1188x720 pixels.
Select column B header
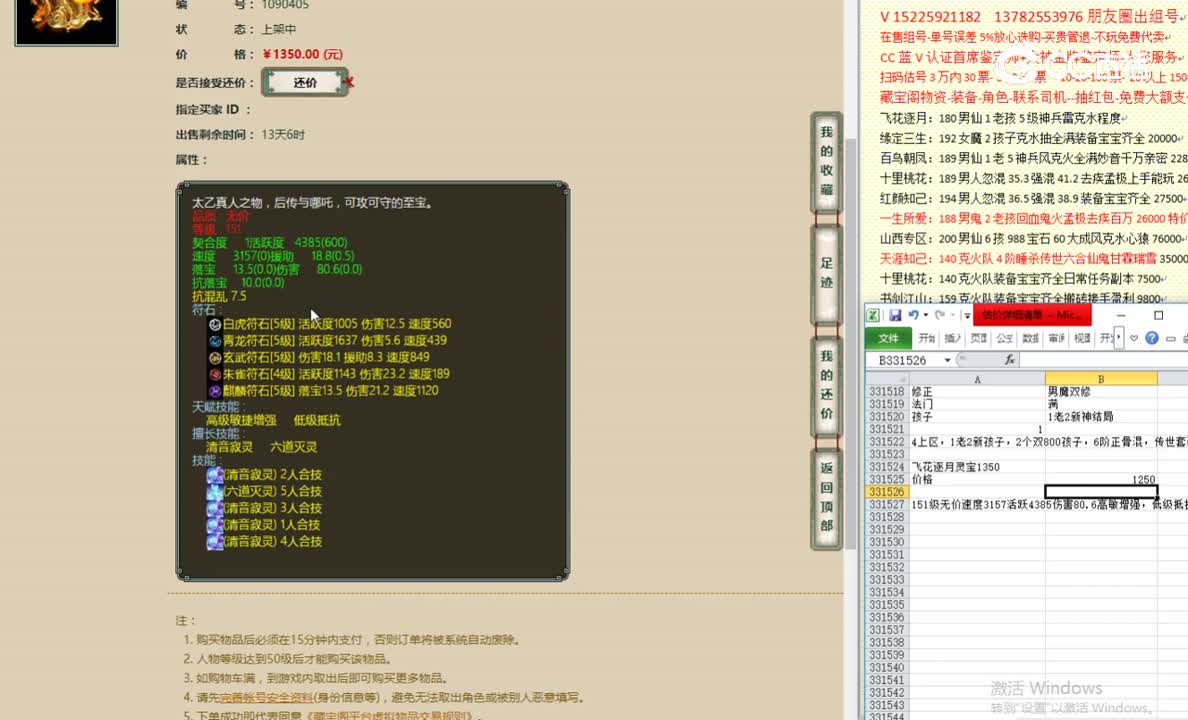(x=1101, y=379)
